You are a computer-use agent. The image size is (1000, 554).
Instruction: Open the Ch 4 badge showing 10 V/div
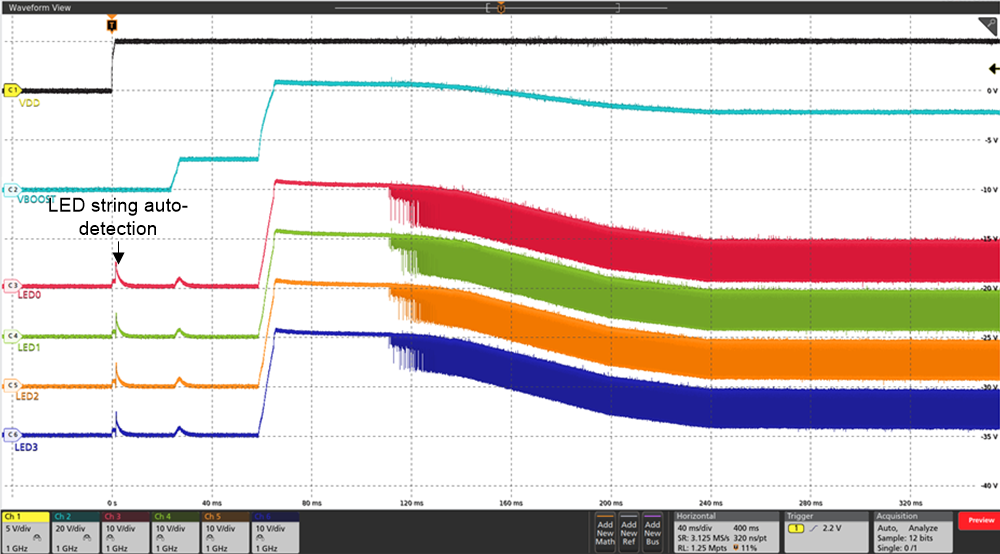[x=176, y=528]
